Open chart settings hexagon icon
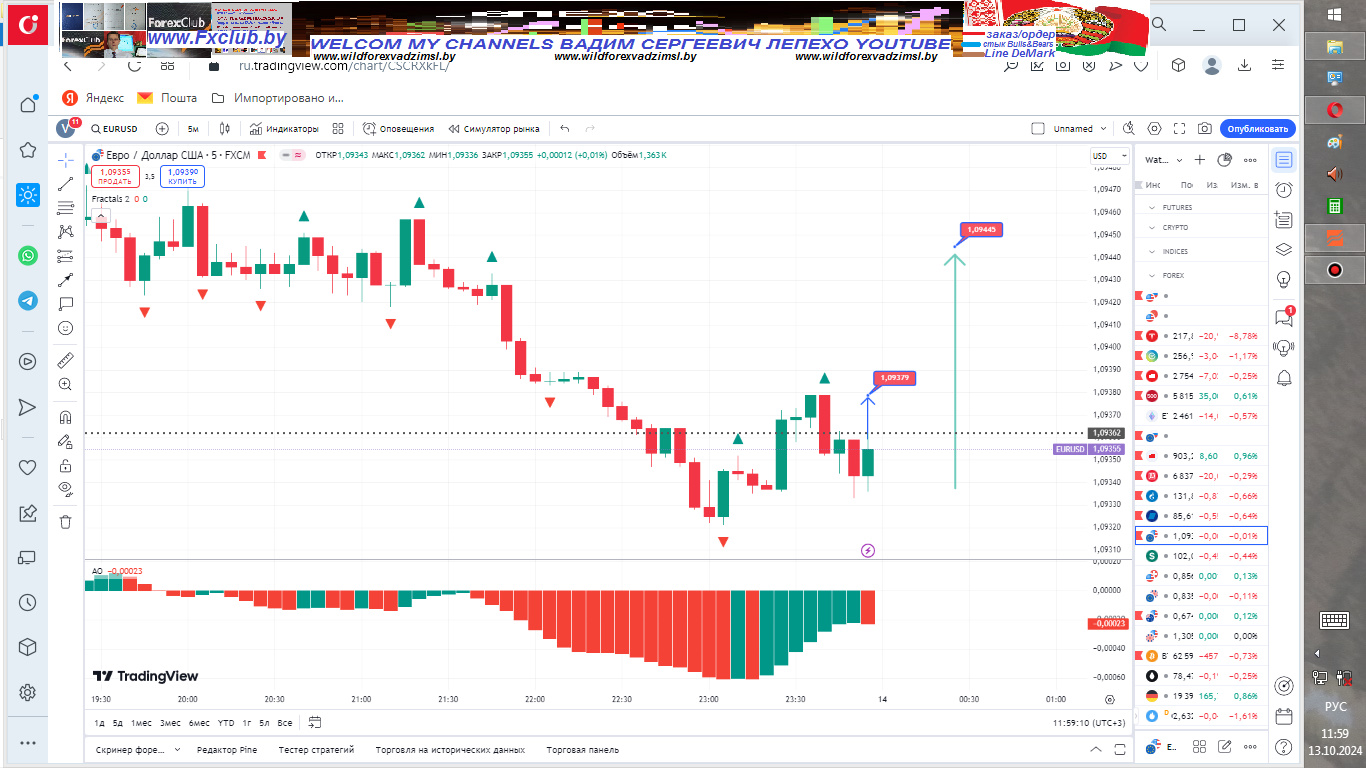1366x768 pixels. [1155, 128]
